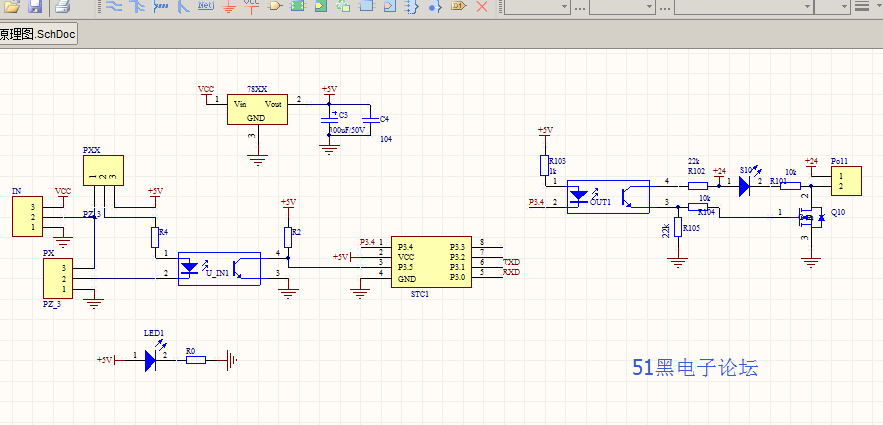The height and width of the screenshot is (425, 883).
Task: Click the P3.4 net label near OUT1
Action: pyautogui.click(x=536, y=202)
